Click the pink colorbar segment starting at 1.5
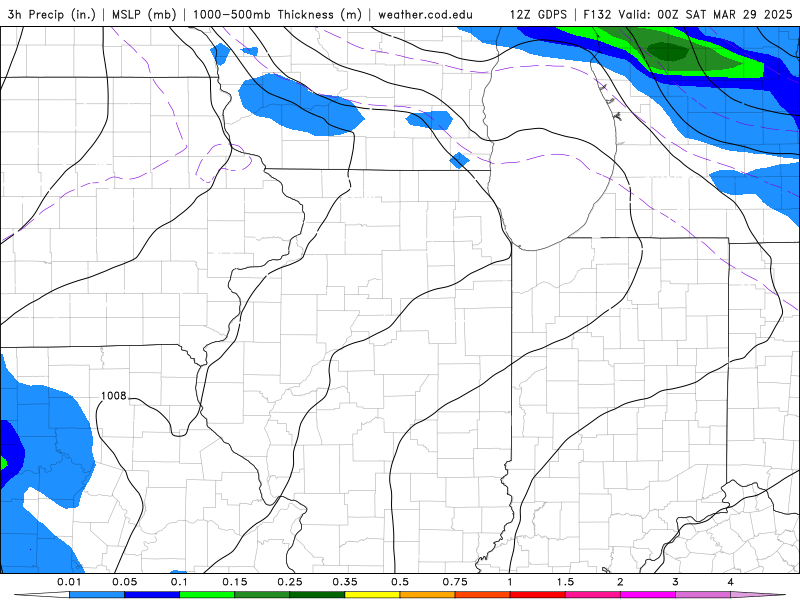800x600 pixels. [593, 595]
